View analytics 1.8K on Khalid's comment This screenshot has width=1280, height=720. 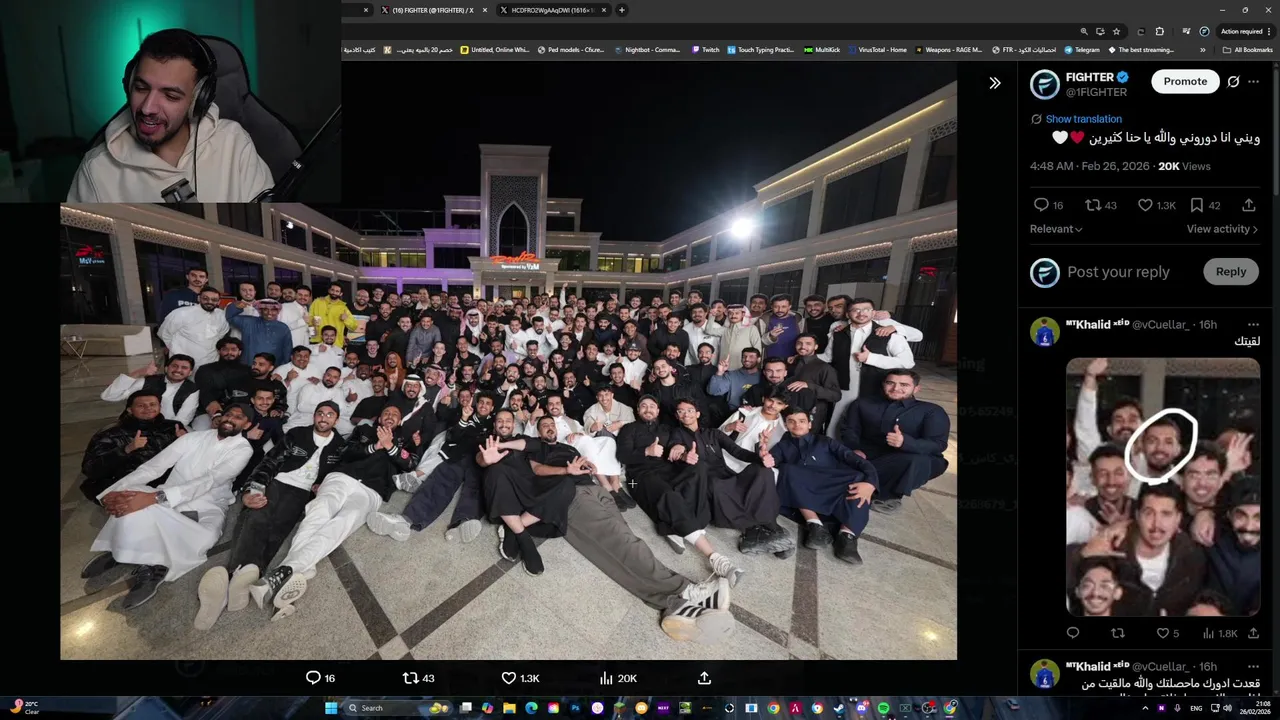[1219, 633]
